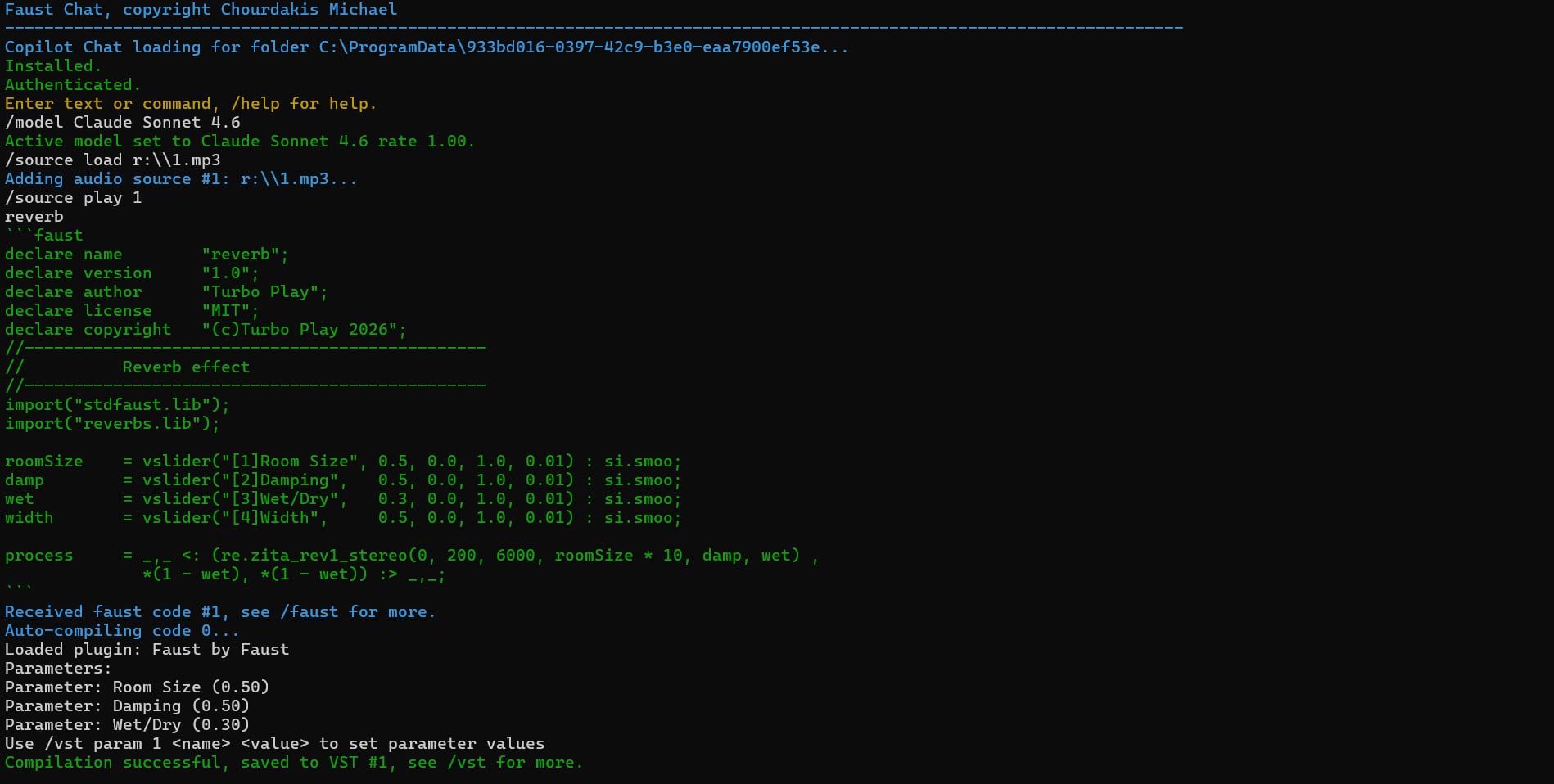Click the "Parameter: Wet/Dry (0.30)" line
Screen dimensions: 1554x784
click(x=127, y=725)
